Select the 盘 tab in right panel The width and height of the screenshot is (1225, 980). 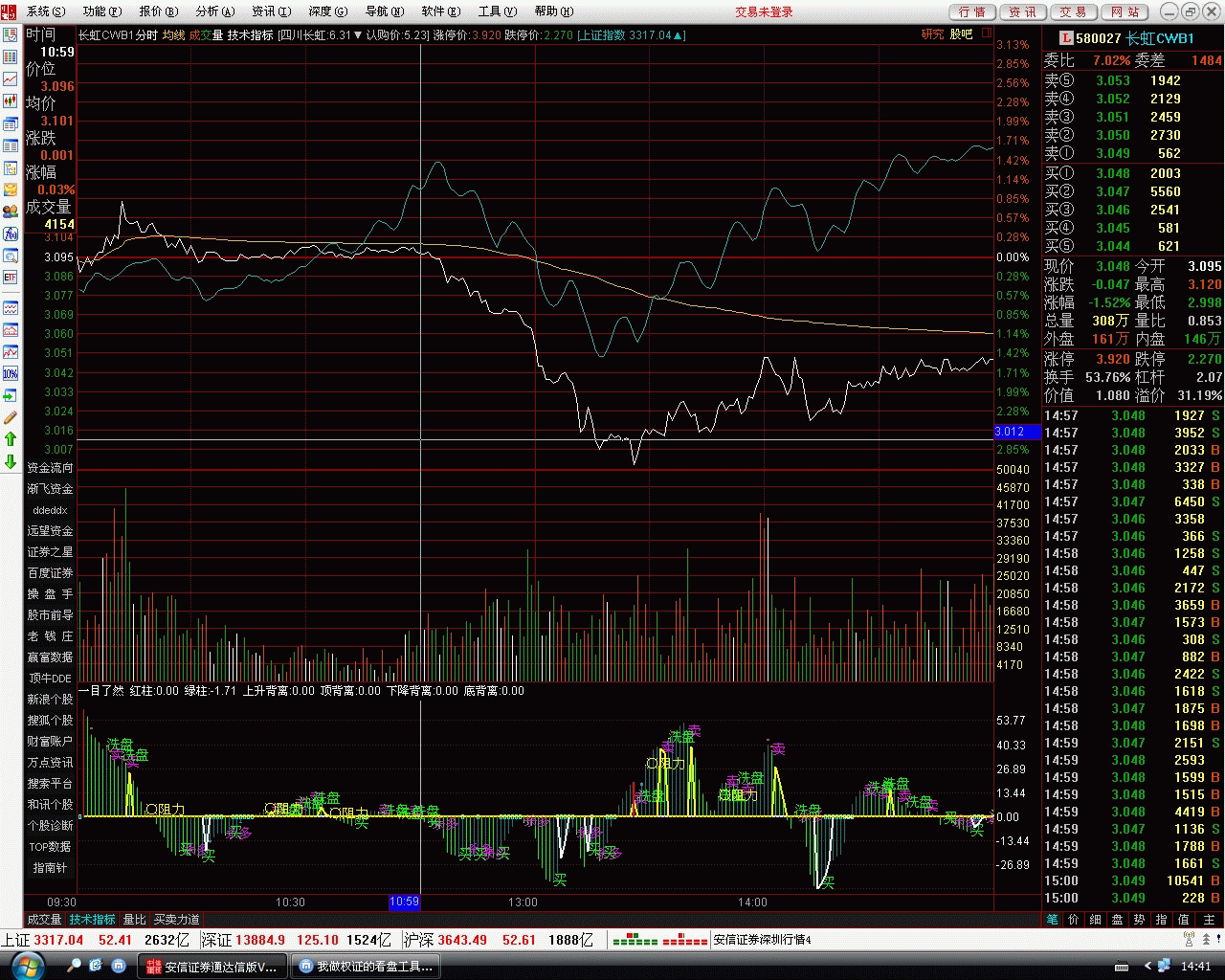(x=1117, y=920)
